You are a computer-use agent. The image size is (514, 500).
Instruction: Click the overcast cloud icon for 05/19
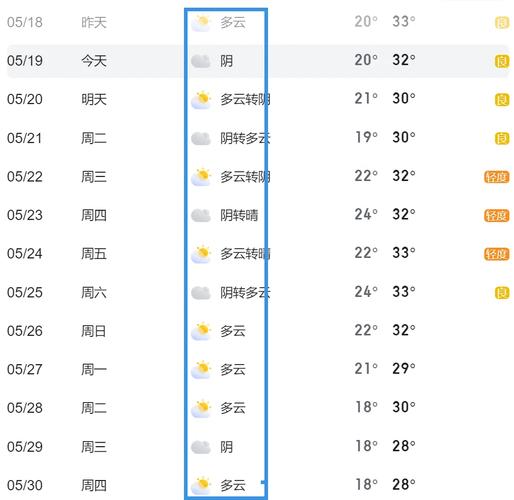(201, 61)
